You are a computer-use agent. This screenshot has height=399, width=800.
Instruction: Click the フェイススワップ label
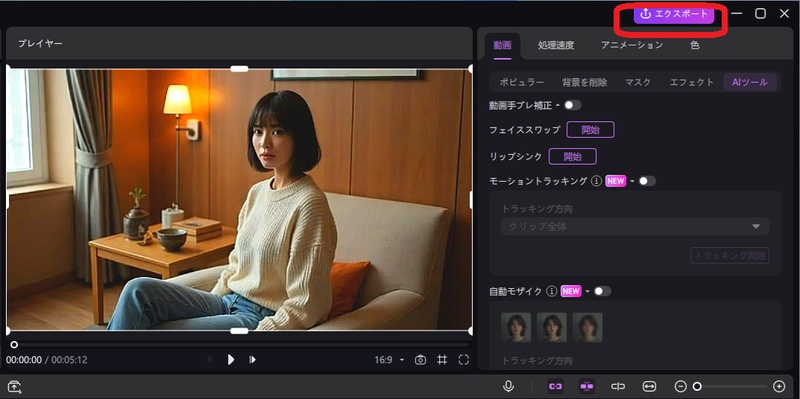[x=524, y=130]
